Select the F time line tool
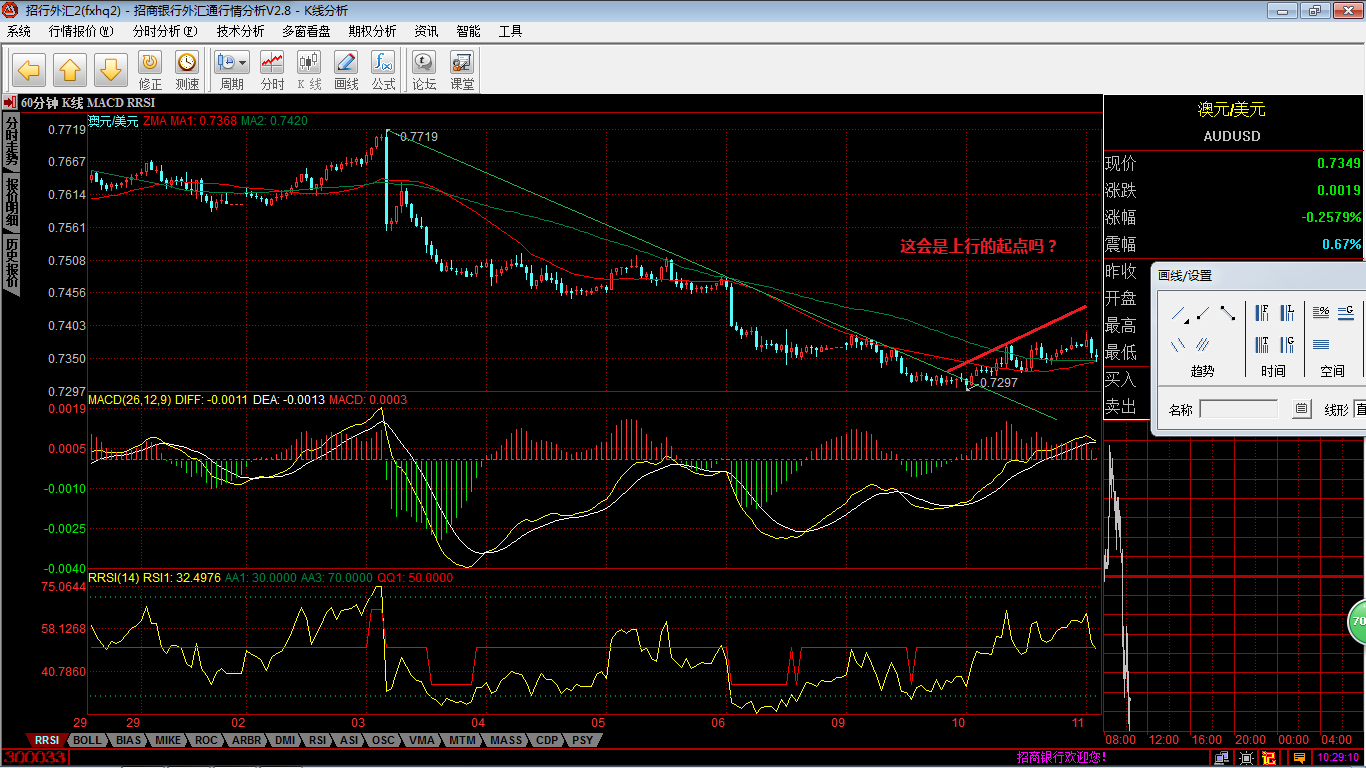The image size is (1366, 768). coord(1262,313)
